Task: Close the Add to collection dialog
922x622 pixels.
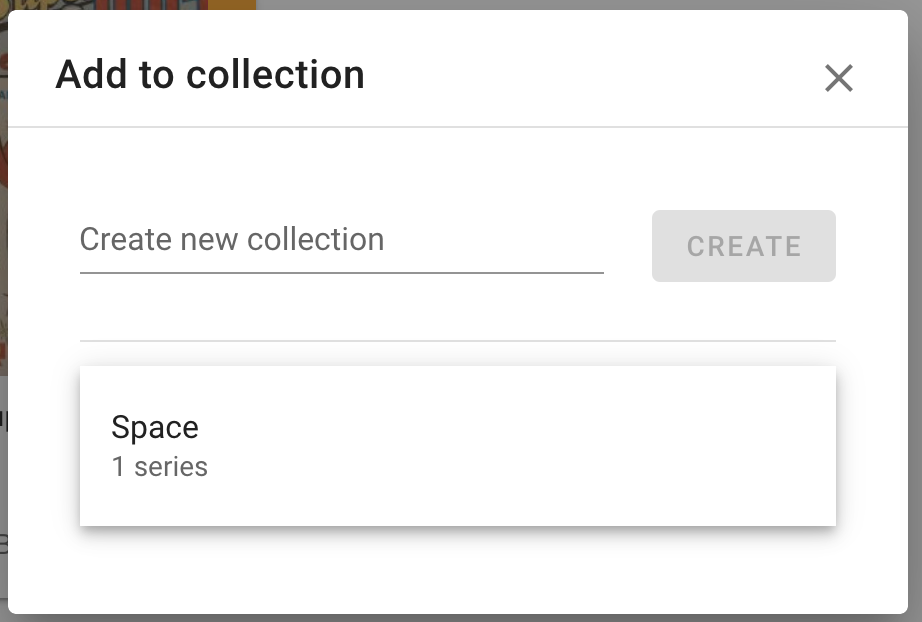Action: [838, 78]
